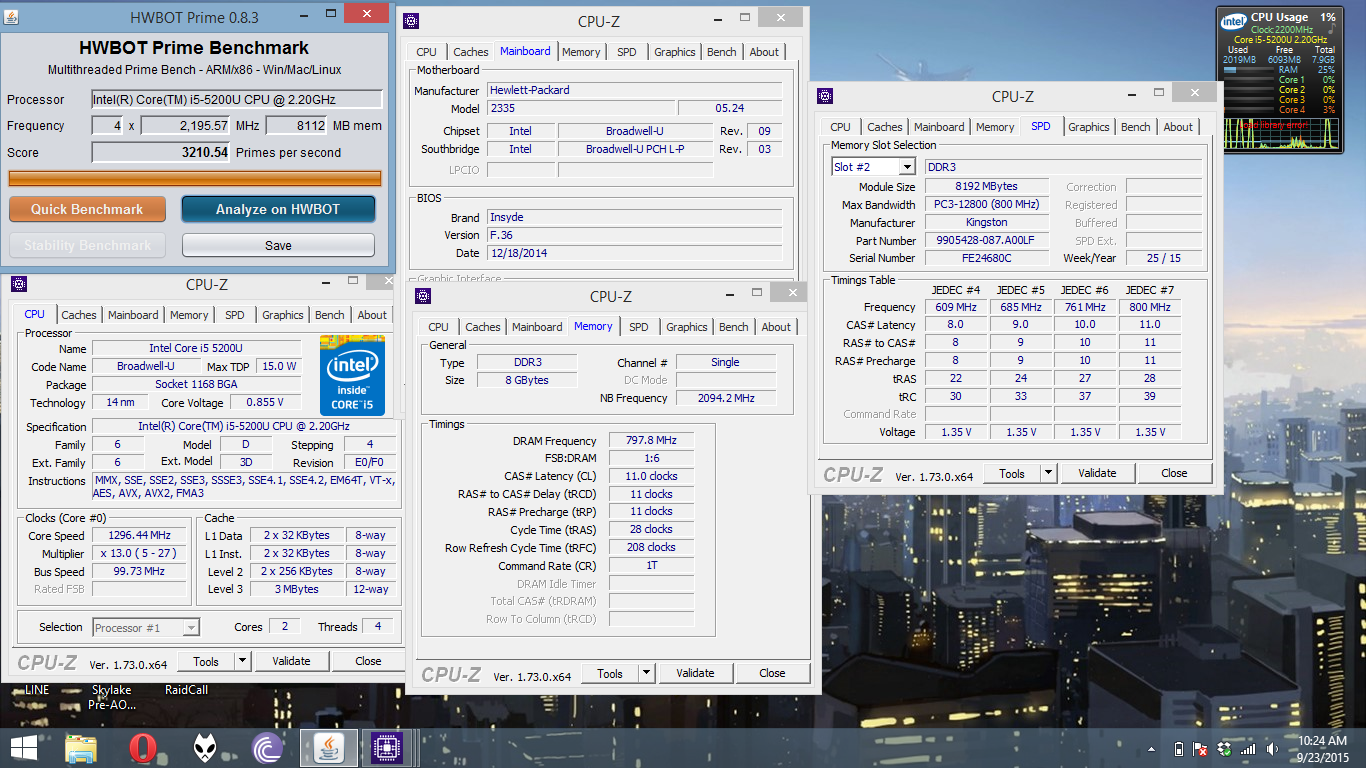Screen dimensions: 1366x768
Task: Click the RAM usage bar in the gadget
Action: click(1247, 70)
